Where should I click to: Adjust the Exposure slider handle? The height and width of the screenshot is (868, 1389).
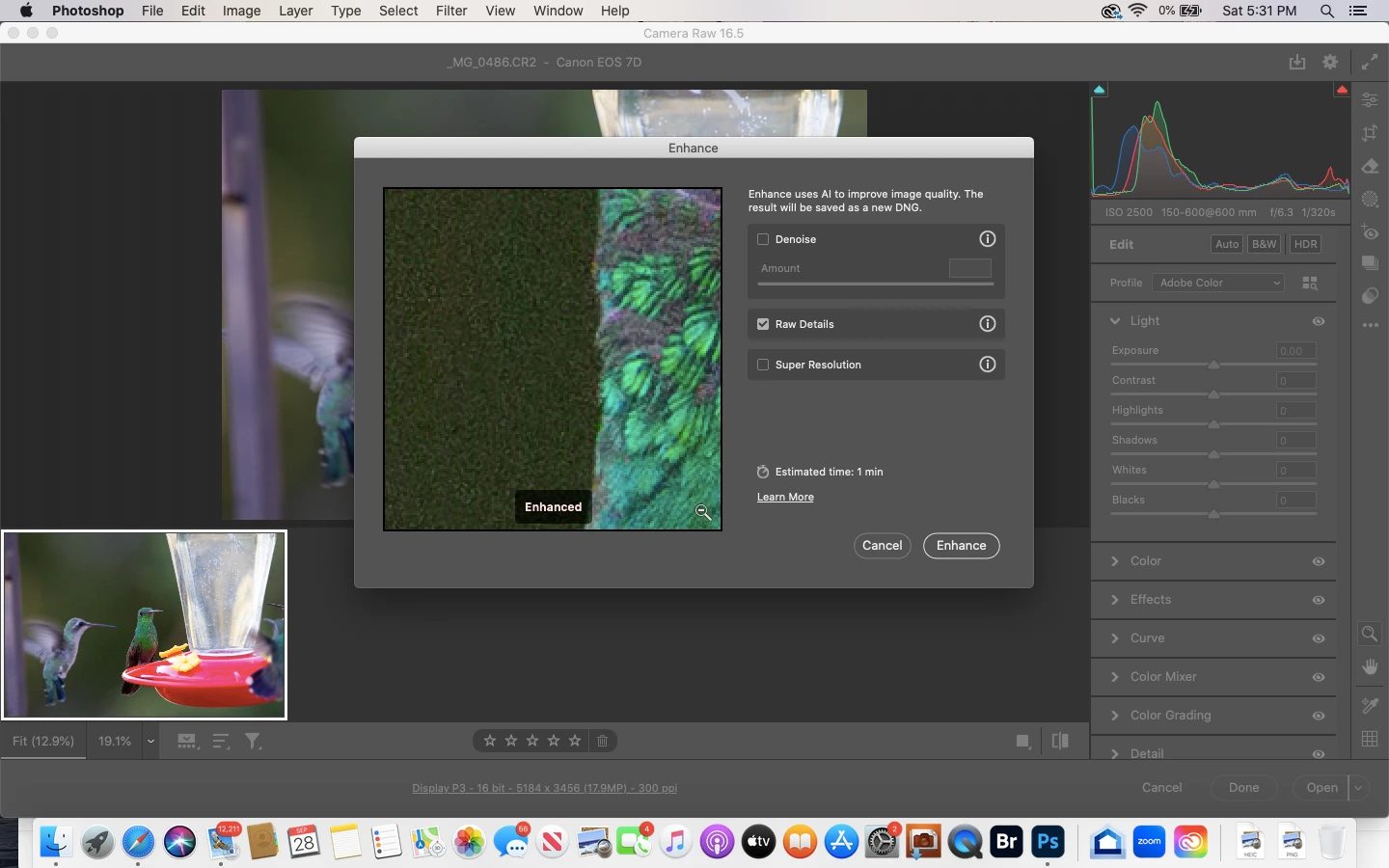click(1214, 365)
